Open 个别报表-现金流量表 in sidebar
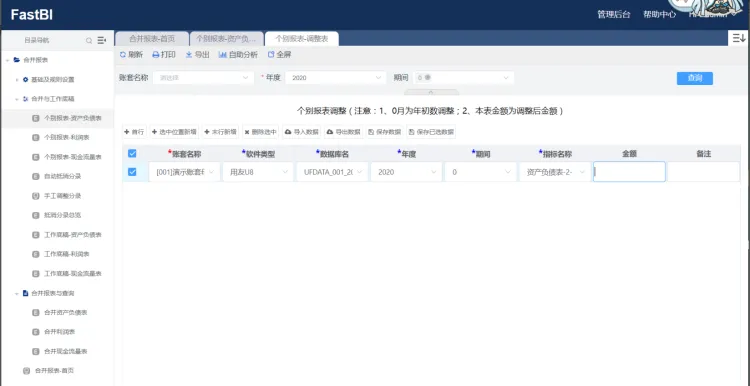750x386 pixels. (72, 157)
